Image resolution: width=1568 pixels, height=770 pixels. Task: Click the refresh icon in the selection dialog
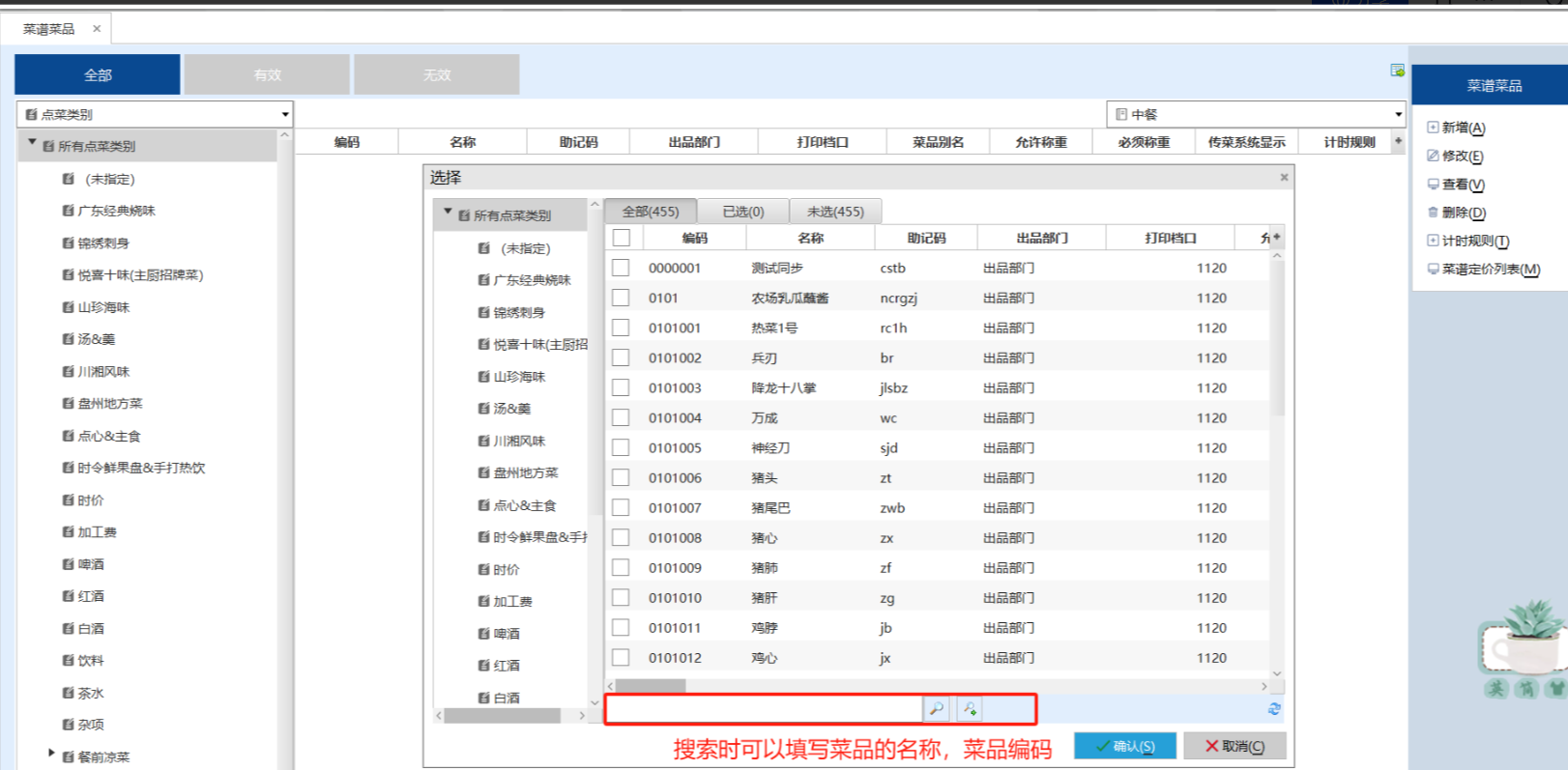[1274, 709]
